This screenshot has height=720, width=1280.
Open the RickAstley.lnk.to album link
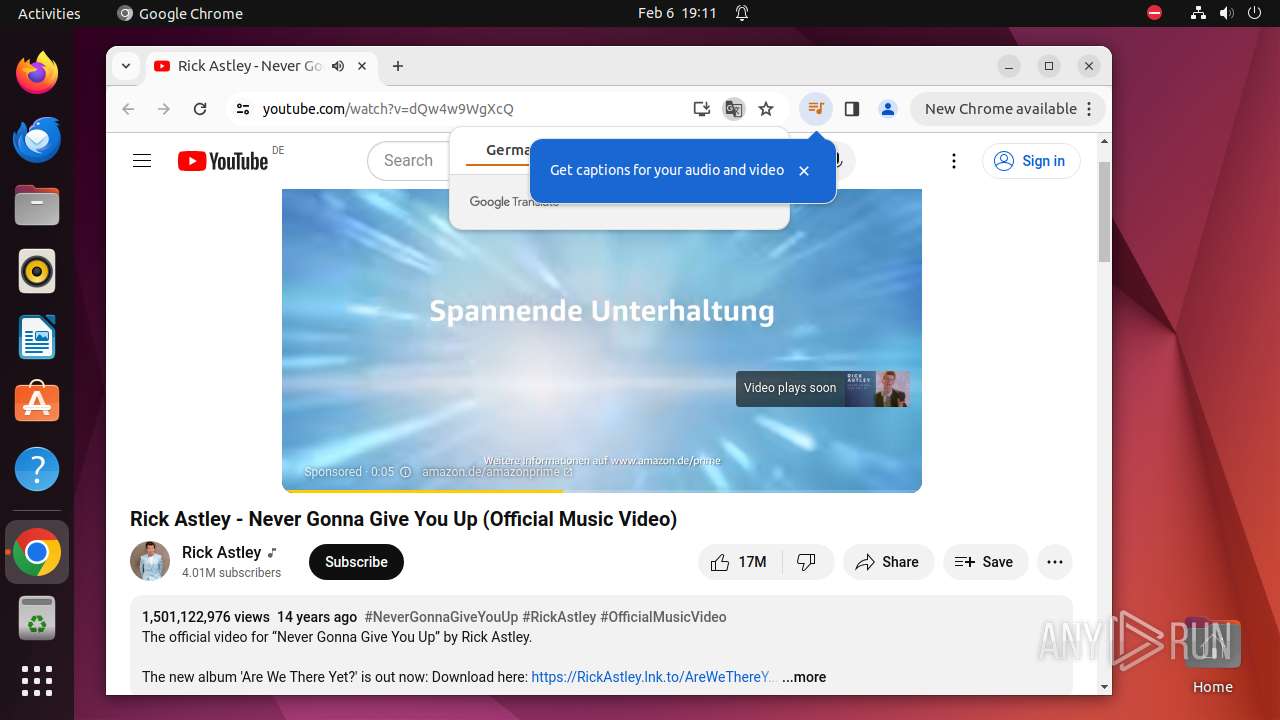point(653,677)
